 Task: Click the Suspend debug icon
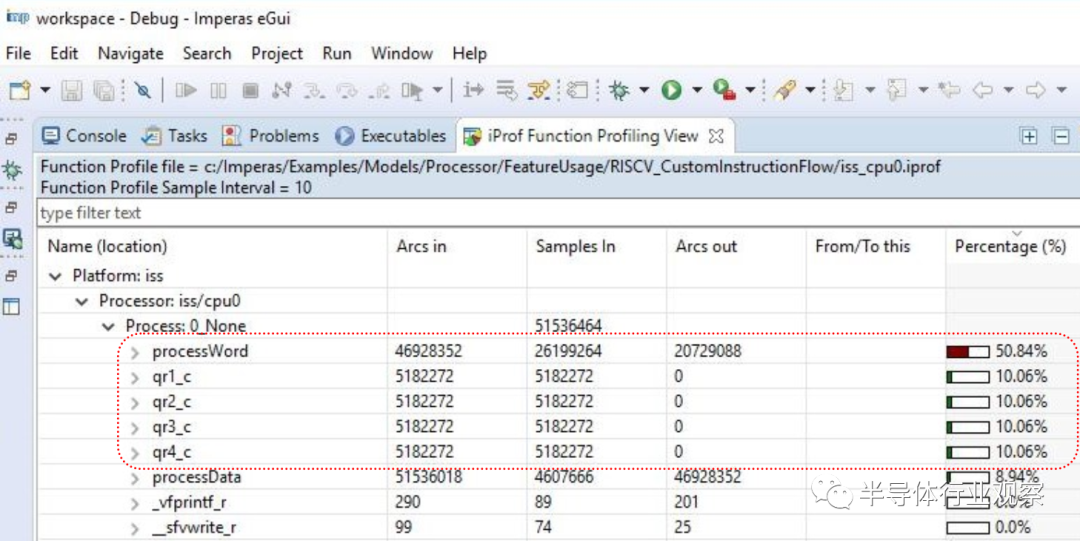218,90
